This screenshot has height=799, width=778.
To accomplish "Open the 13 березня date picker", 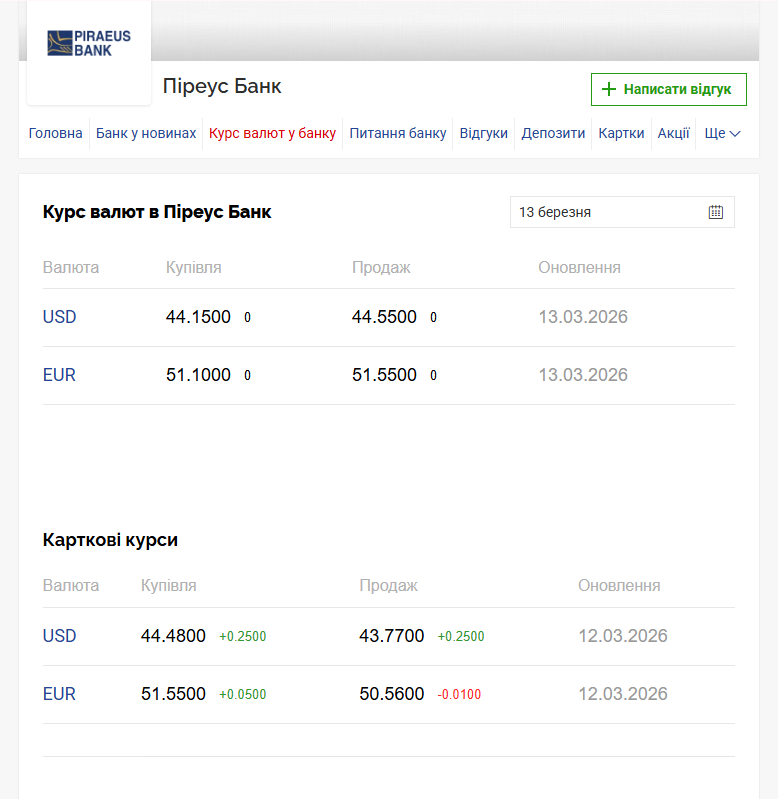I will coord(610,212).
